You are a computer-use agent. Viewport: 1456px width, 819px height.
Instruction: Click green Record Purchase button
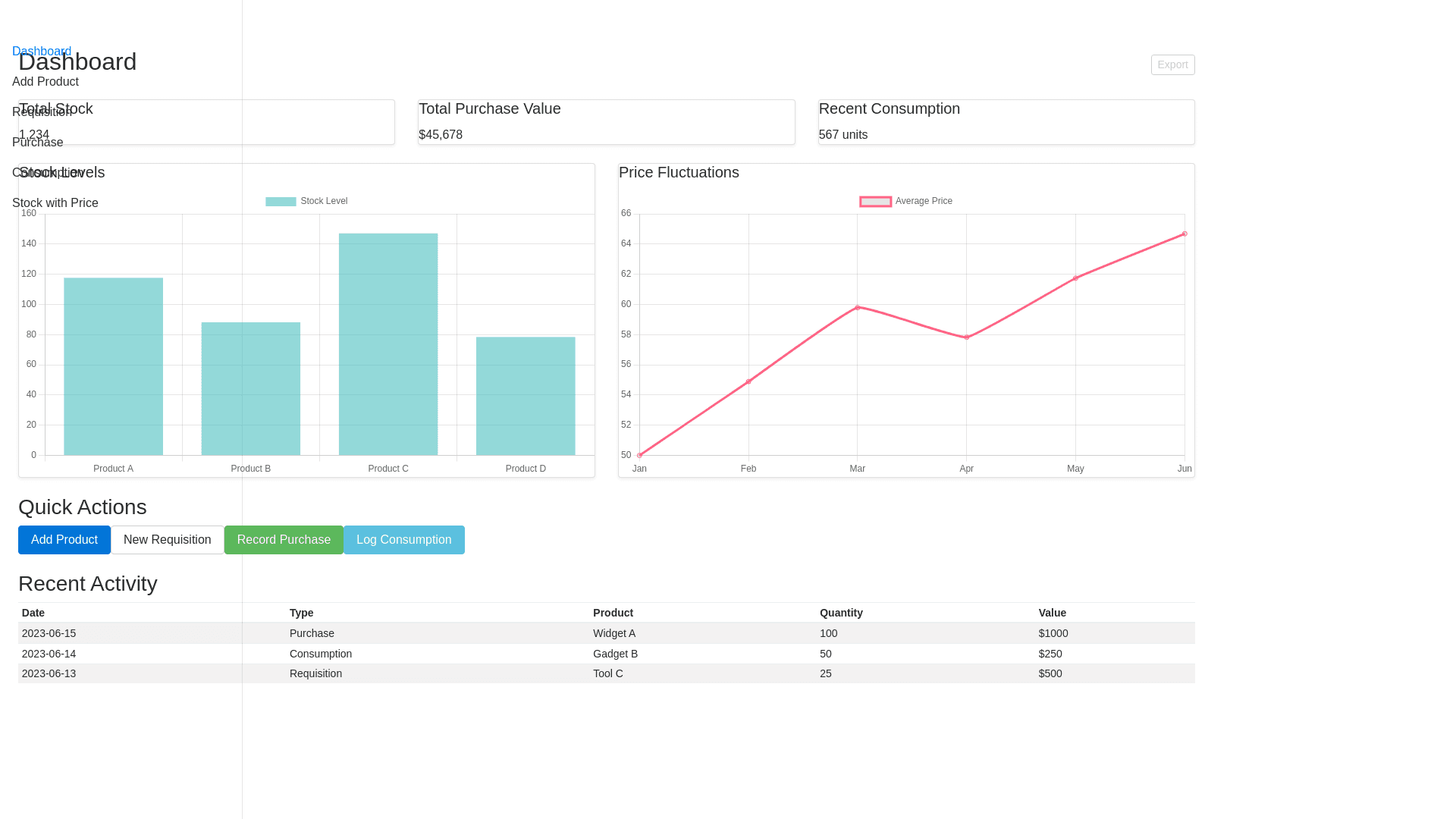(x=284, y=540)
